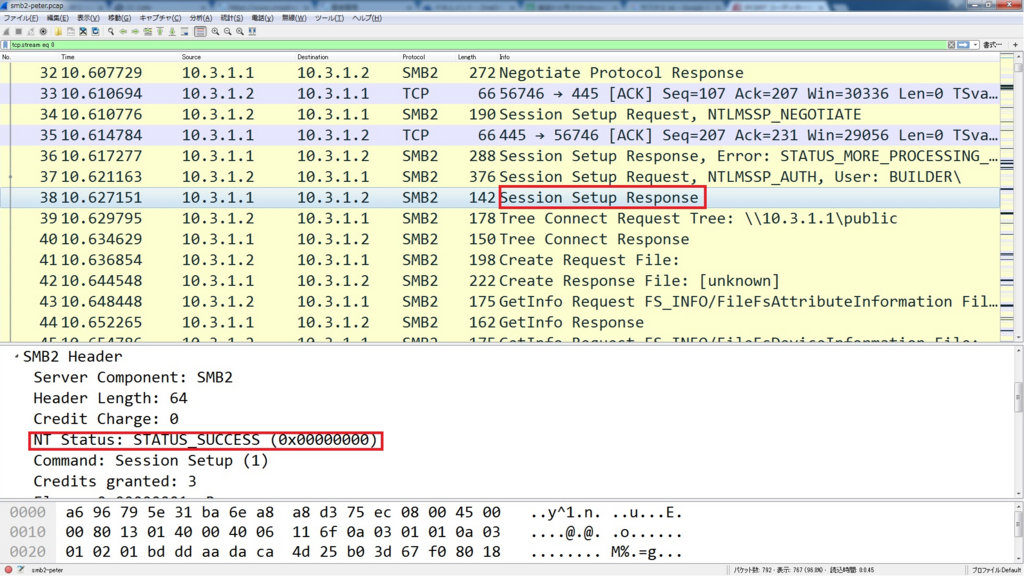The width and height of the screenshot is (1024, 576).
Task: Select packet 39 Tree Connect Request row
Action: tap(500, 218)
